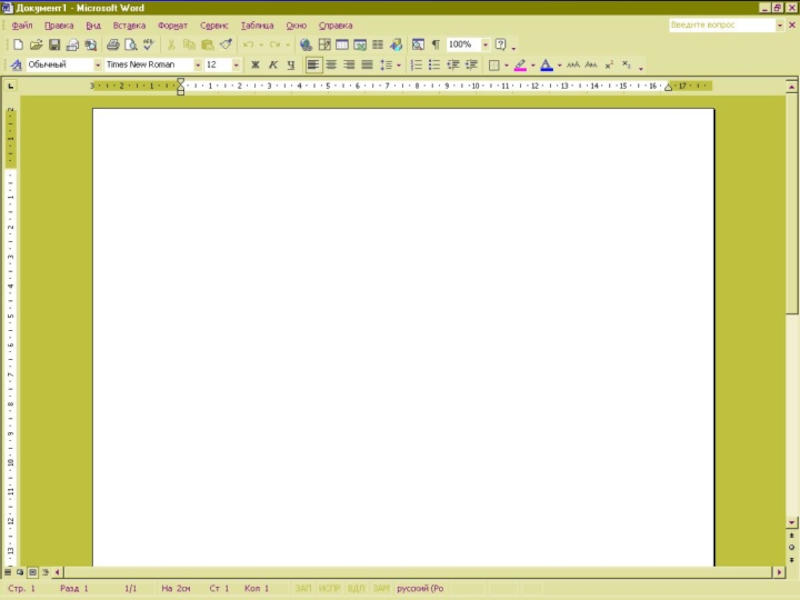Viewport: 800px width, 600px height.
Task: Click the Redo arrow icon
Action: pyautogui.click(x=275, y=45)
